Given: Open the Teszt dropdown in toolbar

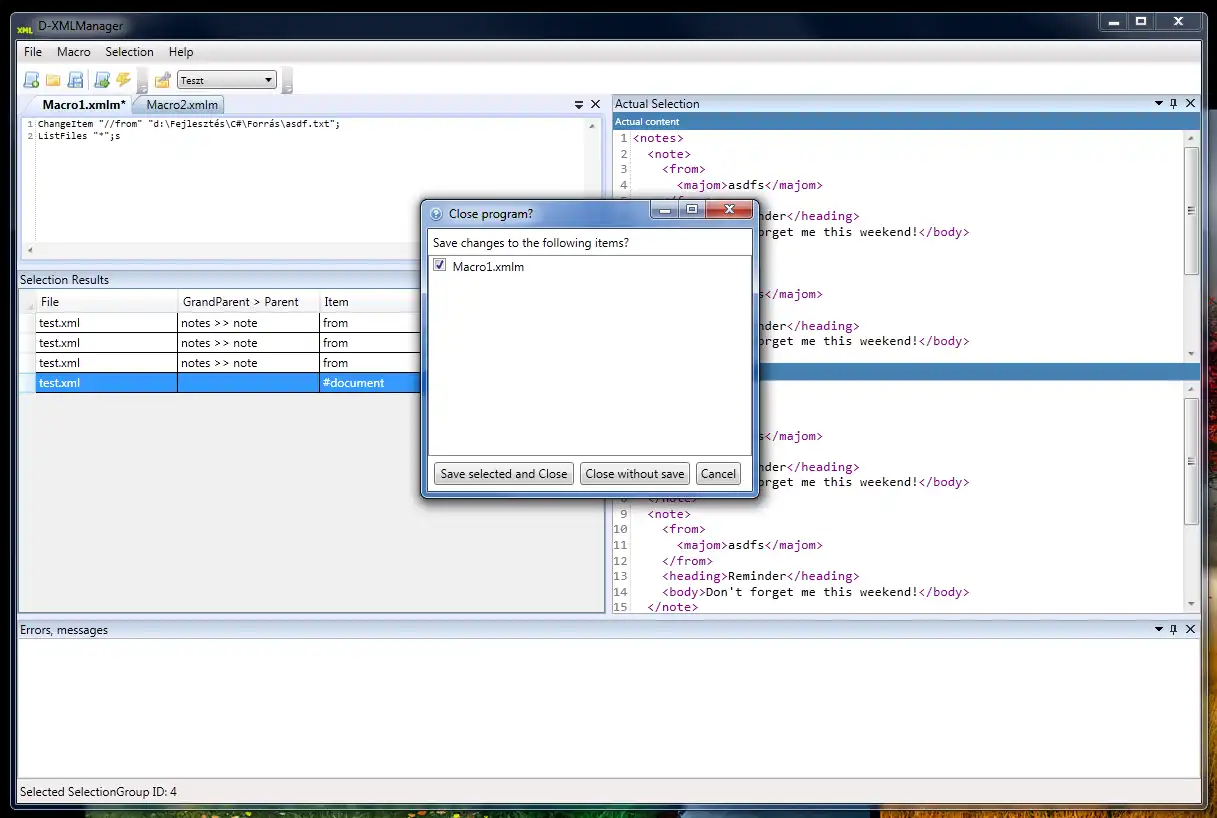Looking at the screenshot, I should 268,80.
